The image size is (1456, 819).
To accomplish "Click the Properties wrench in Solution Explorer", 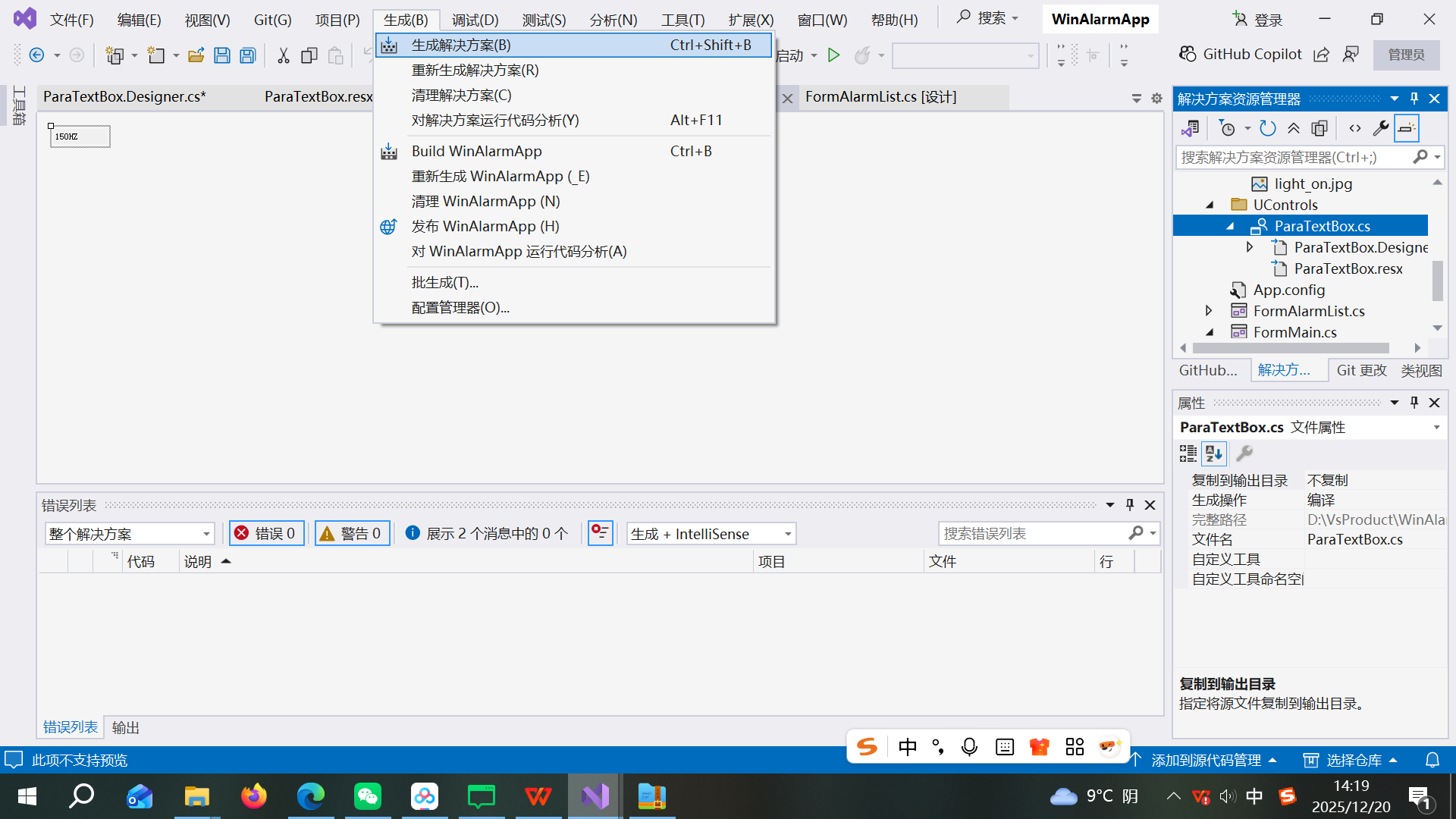I will pos(1381,128).
